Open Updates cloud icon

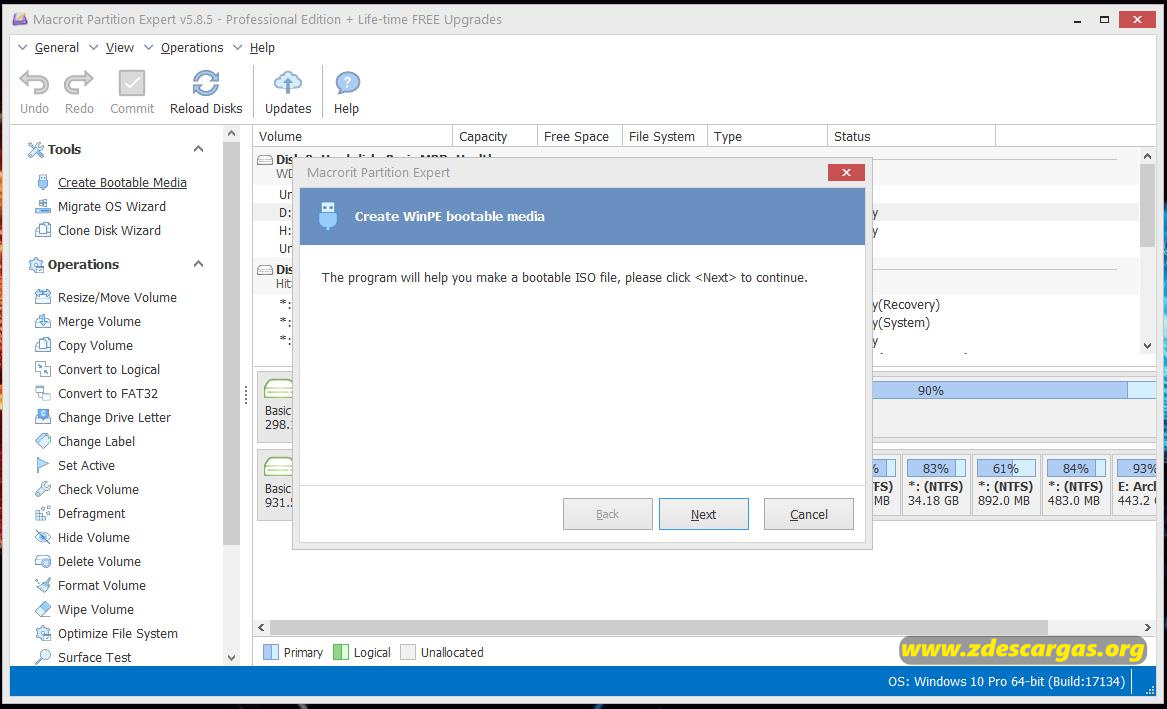tap(287, 83)
